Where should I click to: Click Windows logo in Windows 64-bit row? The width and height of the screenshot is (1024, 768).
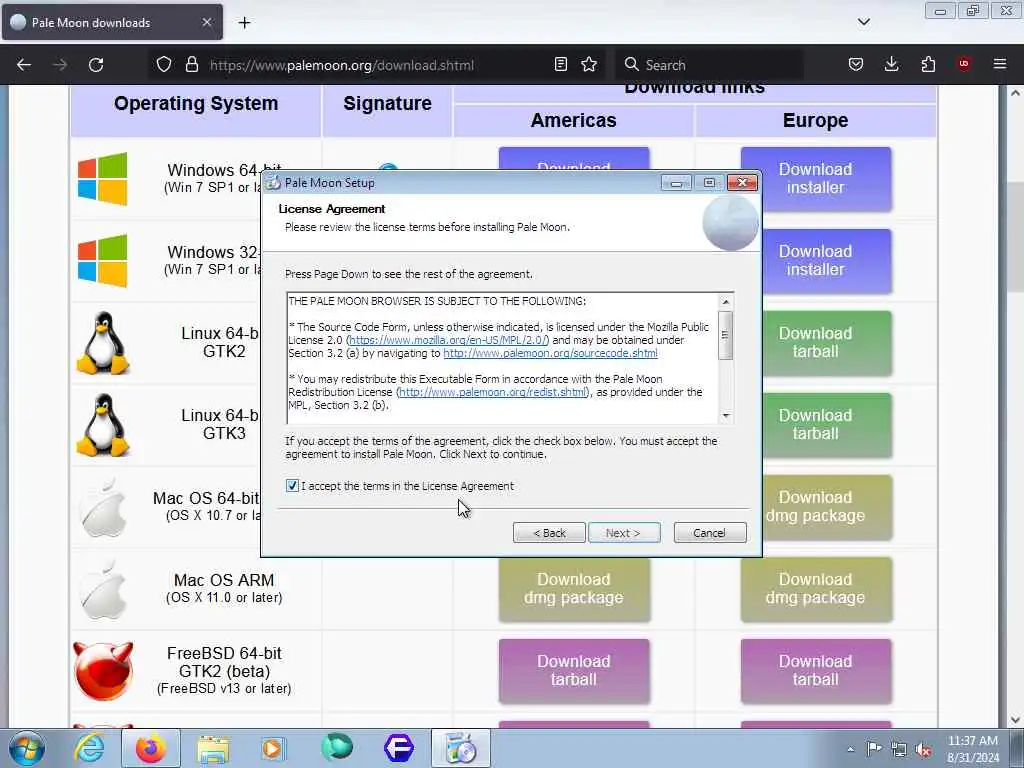pos(103,179)
